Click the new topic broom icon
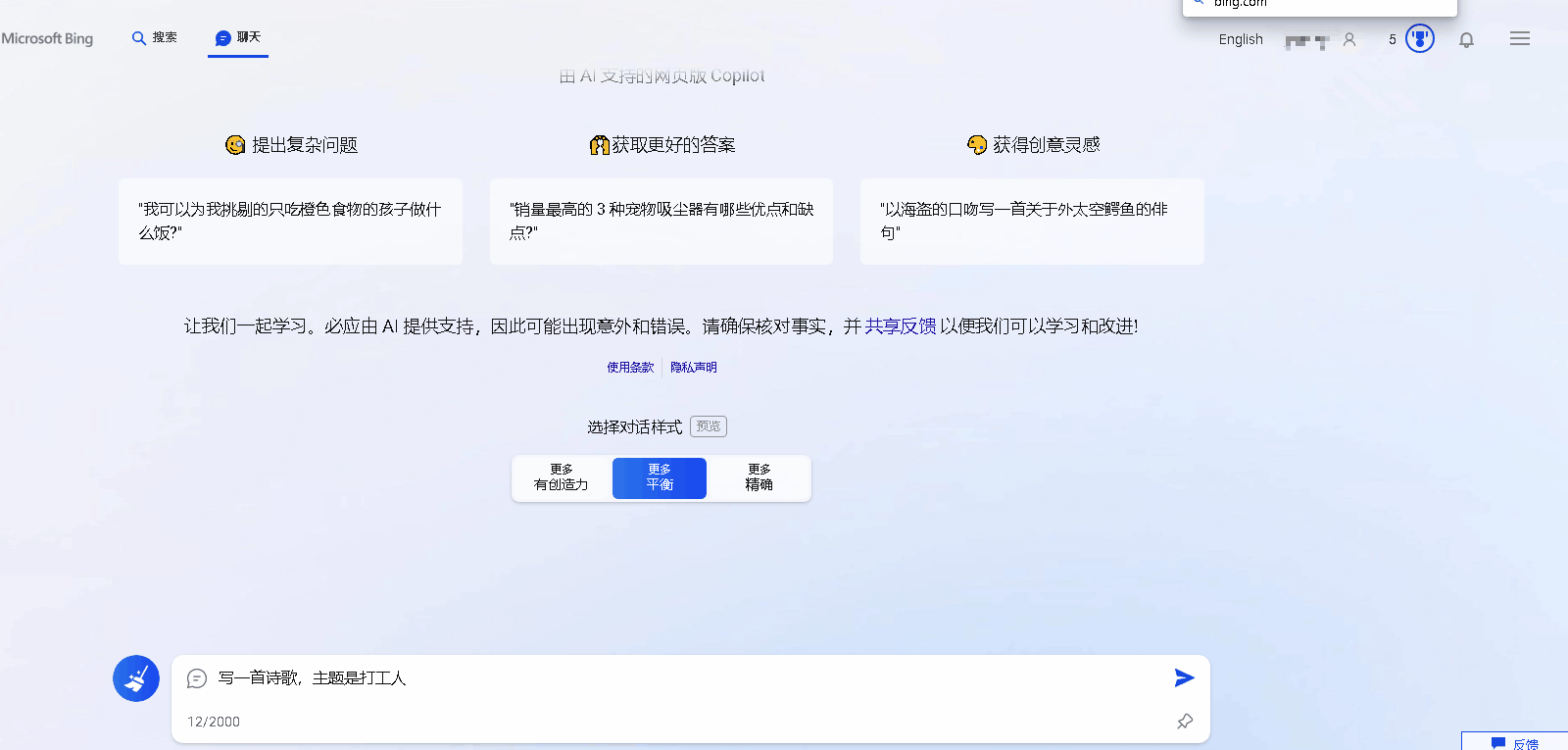The height and width of the screenshot is (750, 1568). tap(136, 678)
